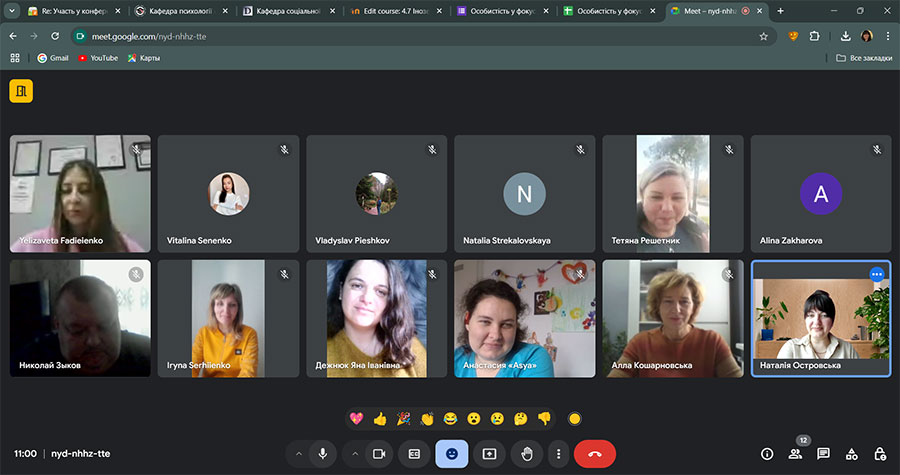Send crying face reaction
Image resolution: width=900 pixels, height=475 pixels.
tap(497, 419)
